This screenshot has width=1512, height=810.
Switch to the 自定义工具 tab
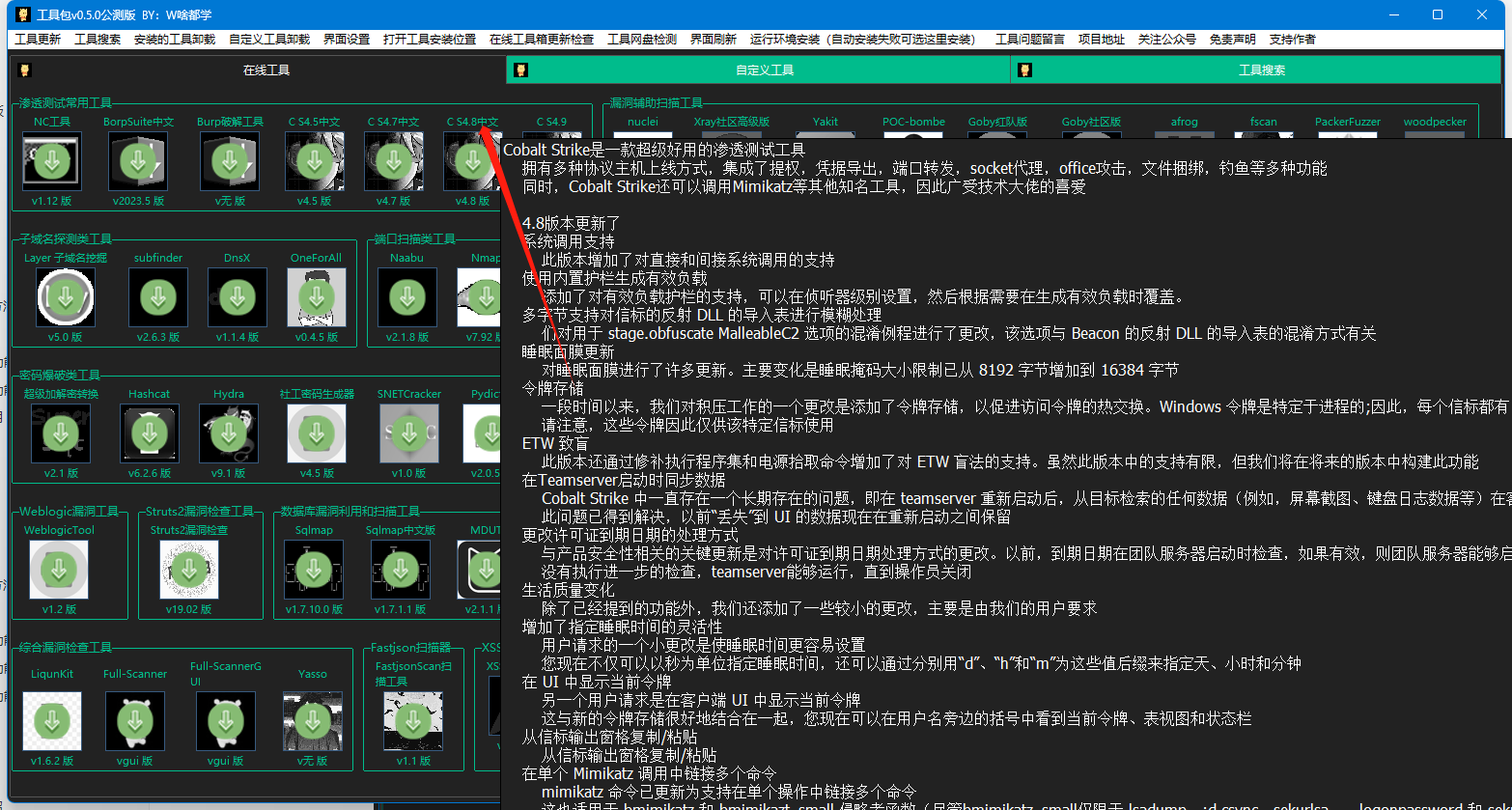coord(758,70)
